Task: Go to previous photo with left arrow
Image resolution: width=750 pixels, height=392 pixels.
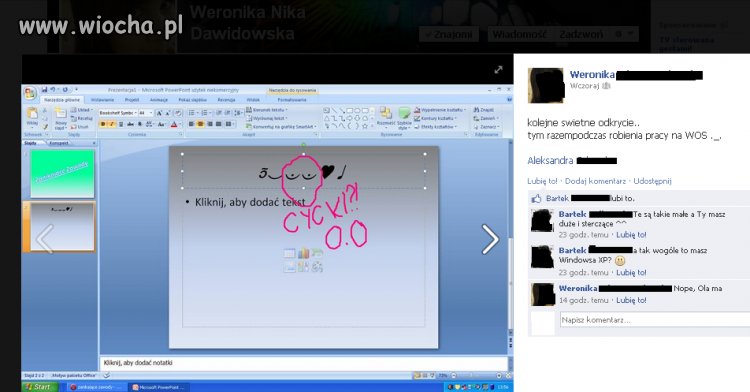Action: tap(45, 239)
